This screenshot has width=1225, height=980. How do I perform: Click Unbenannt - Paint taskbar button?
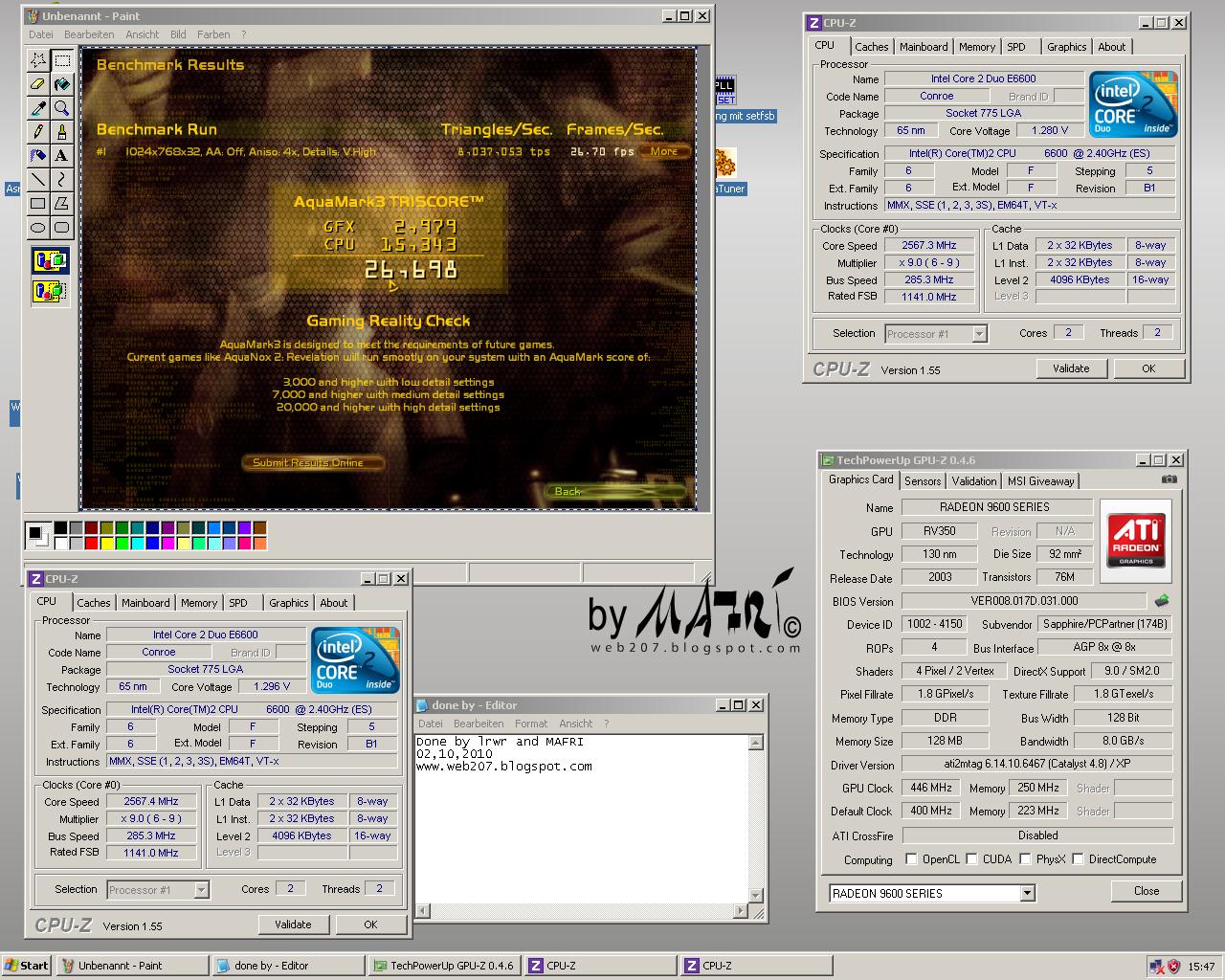132,966
